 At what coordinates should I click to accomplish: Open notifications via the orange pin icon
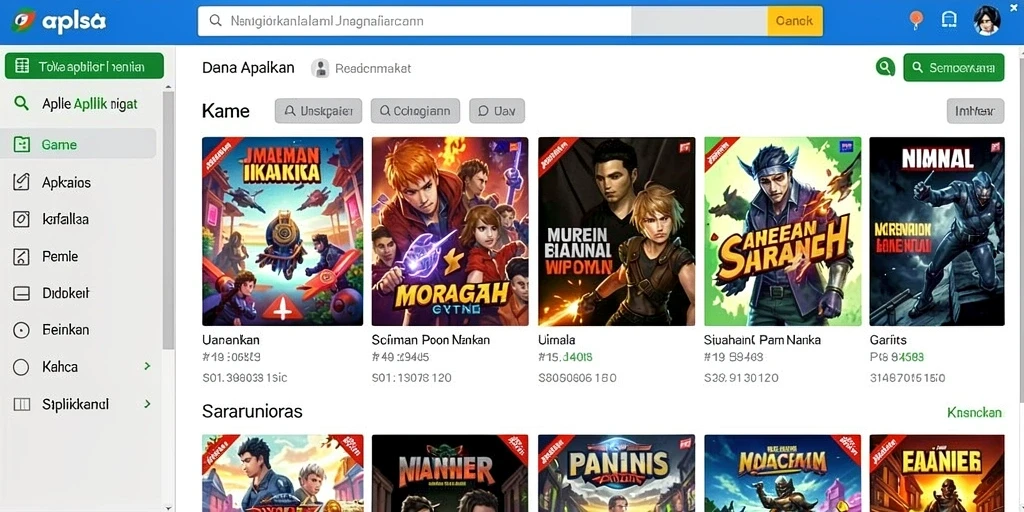(x=916, y=20)
